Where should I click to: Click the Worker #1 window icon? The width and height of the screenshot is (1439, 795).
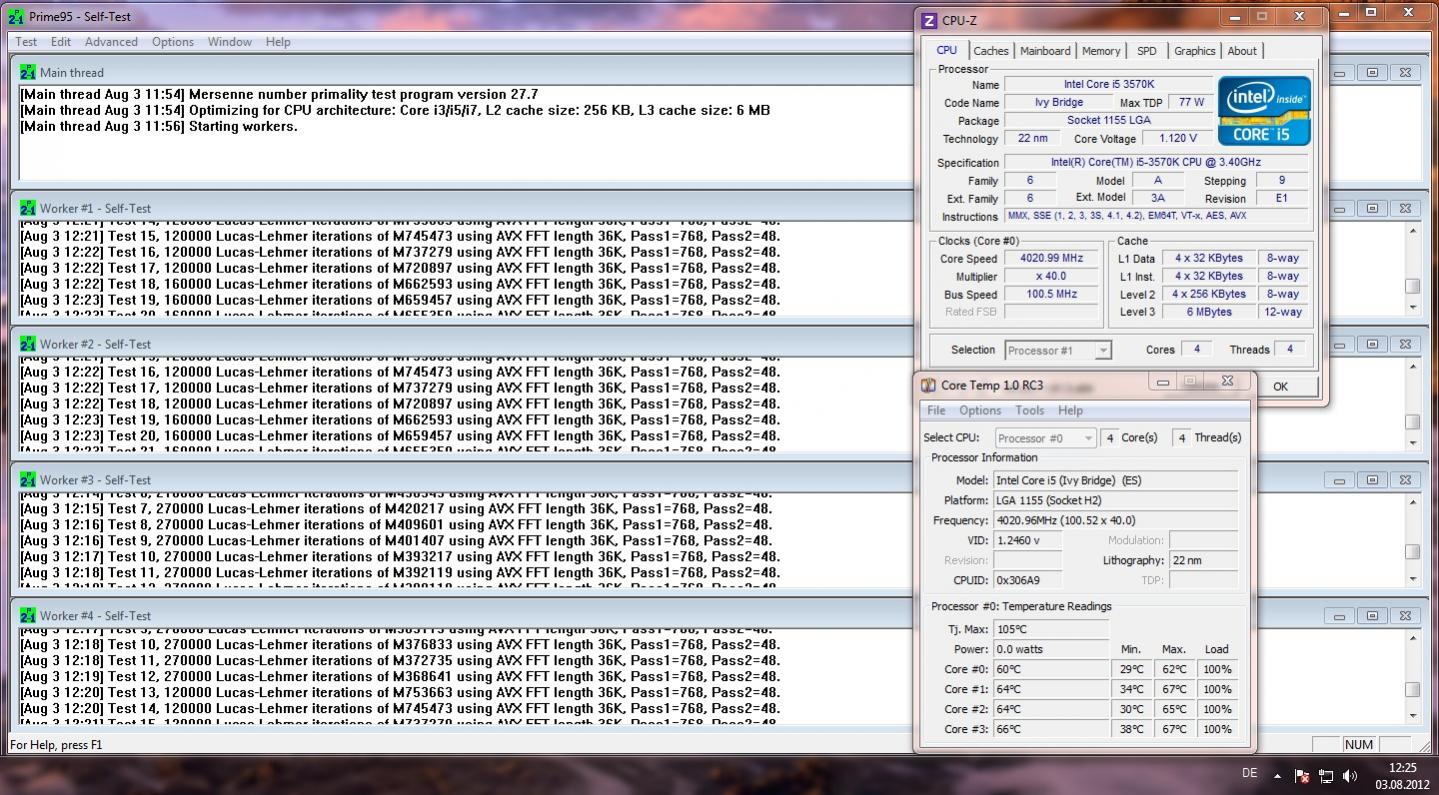(28, 208)
